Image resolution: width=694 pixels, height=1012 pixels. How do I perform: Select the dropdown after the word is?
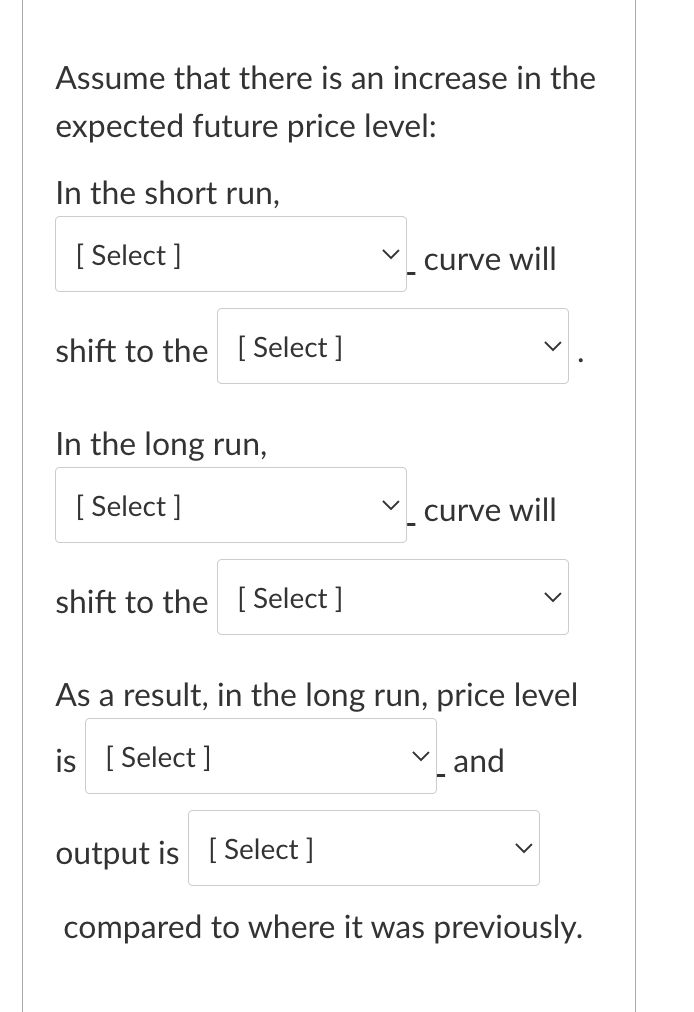[260, 757]
